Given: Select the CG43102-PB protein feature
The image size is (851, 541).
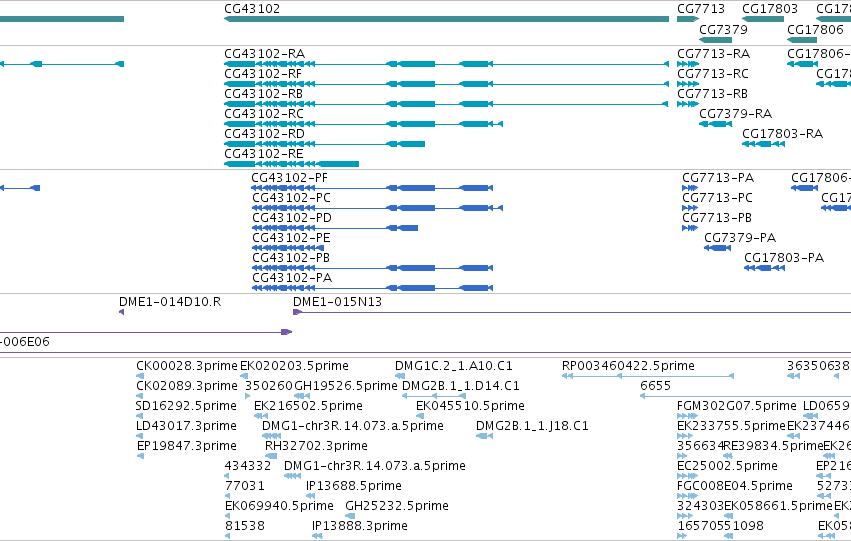Looking at the screenshot, I should pyautogui.click(x=372, y=268).
